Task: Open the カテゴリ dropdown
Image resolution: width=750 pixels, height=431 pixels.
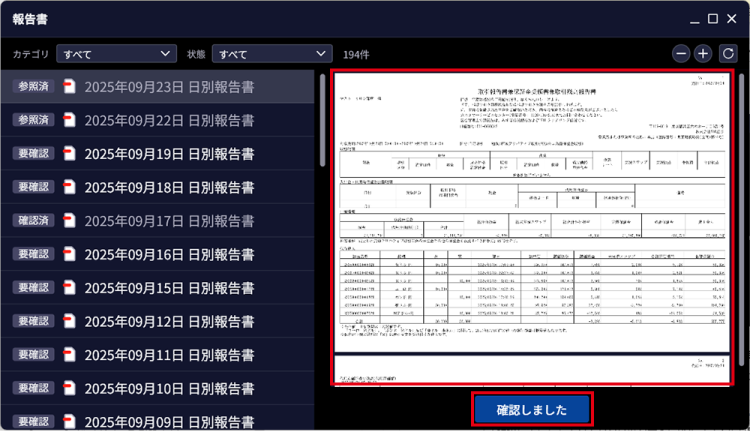Action: (116, 53)
